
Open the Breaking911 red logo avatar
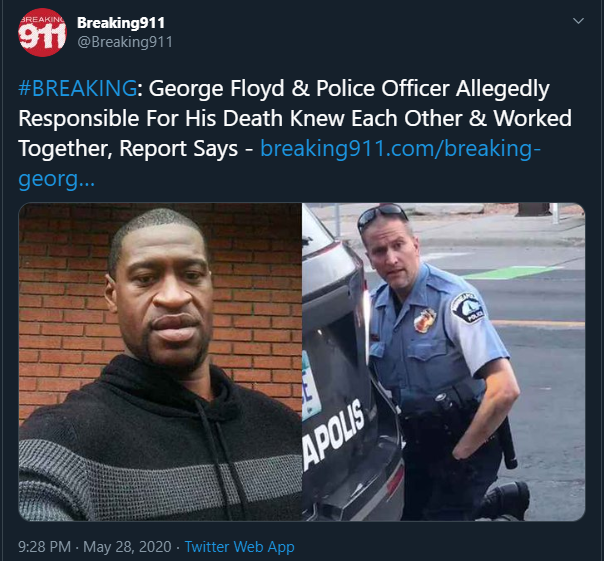tap(42, 32)
